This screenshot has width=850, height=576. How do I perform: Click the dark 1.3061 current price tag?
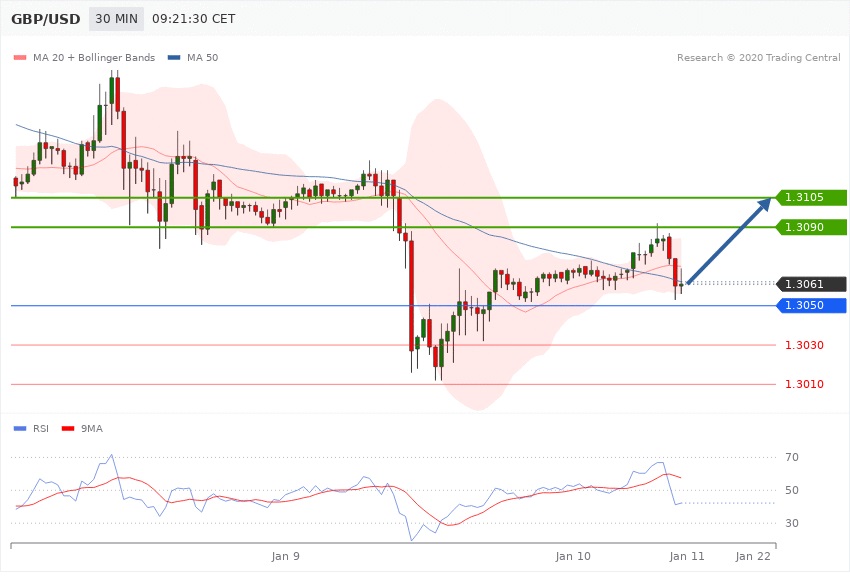tap(811, 284)
